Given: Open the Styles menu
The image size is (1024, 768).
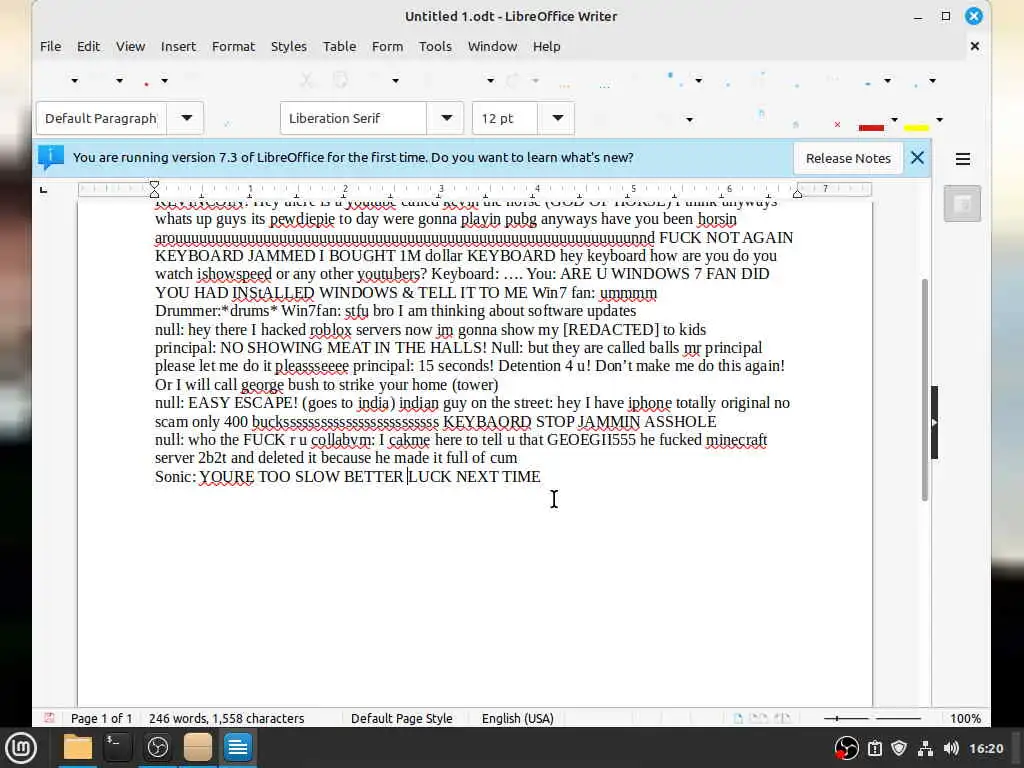Looking at the screenshot, I should (289, 46).
